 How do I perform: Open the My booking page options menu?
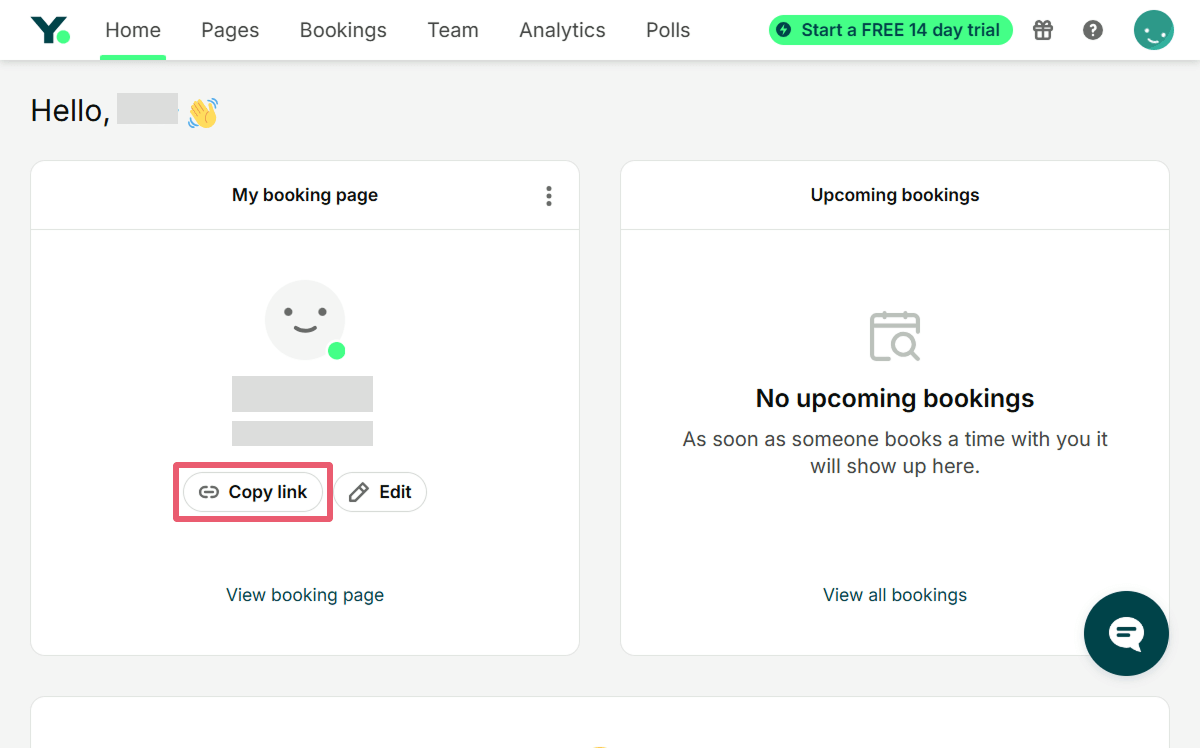pos(548,196)
